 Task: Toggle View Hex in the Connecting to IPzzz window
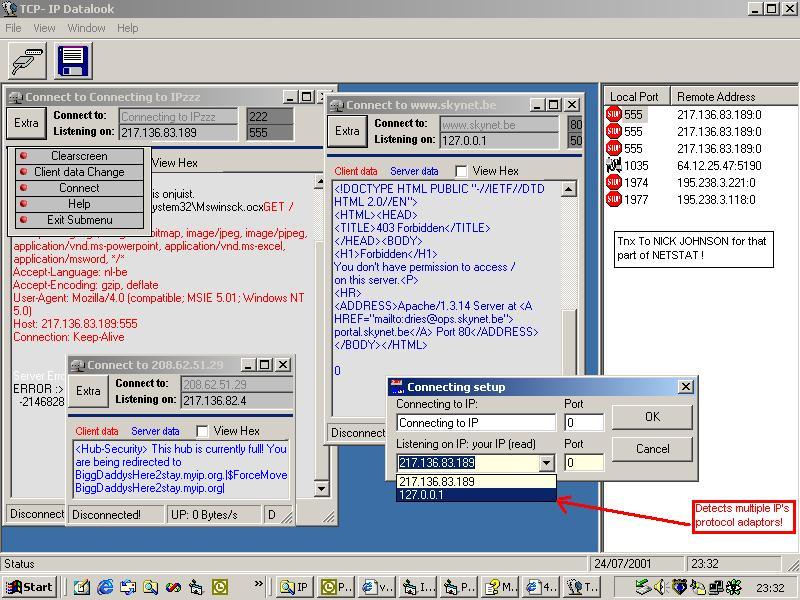(175, 163)
